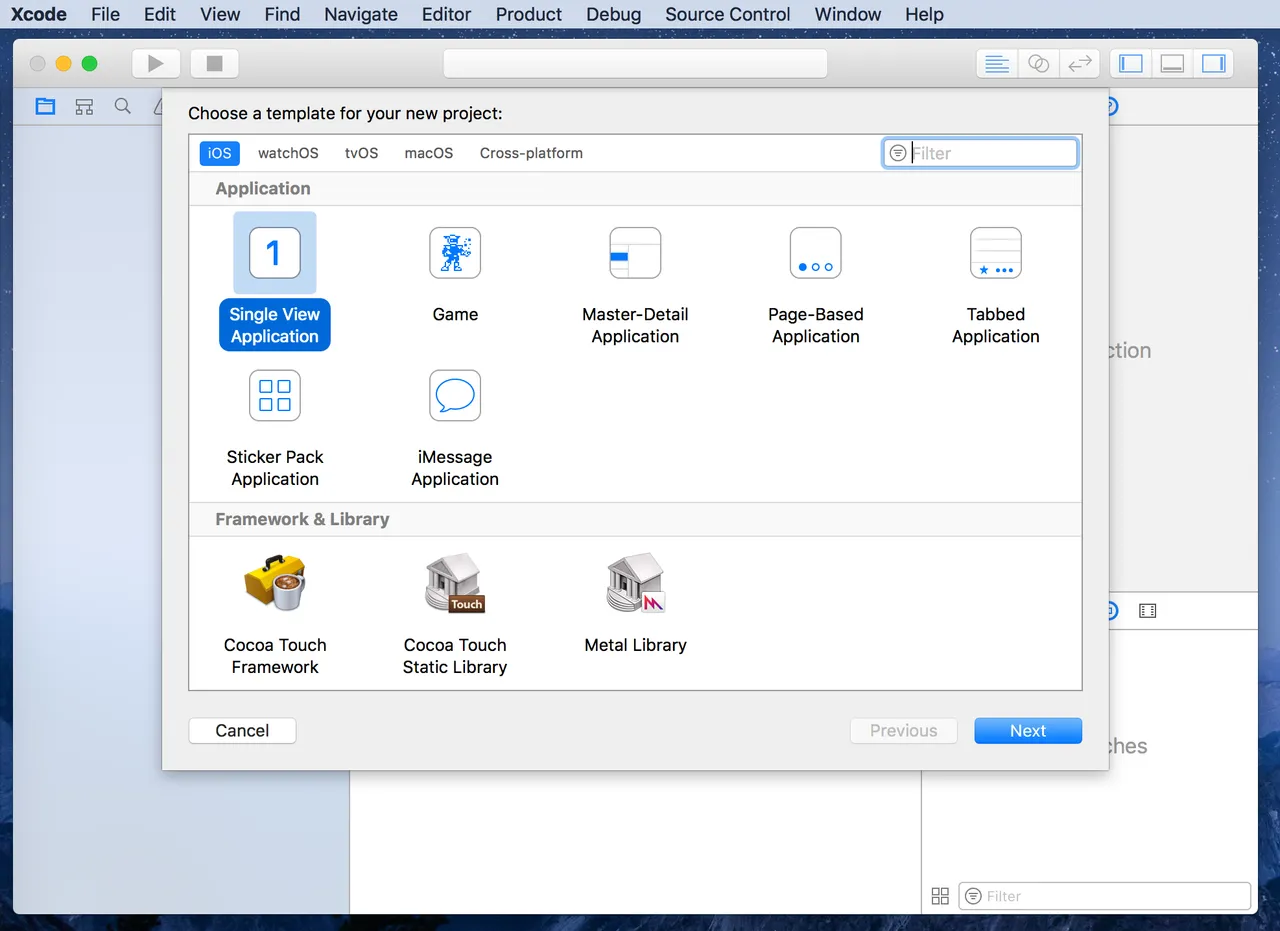Switch library to icon grid view
1280x931 pixels.
(x=940, y=896)
